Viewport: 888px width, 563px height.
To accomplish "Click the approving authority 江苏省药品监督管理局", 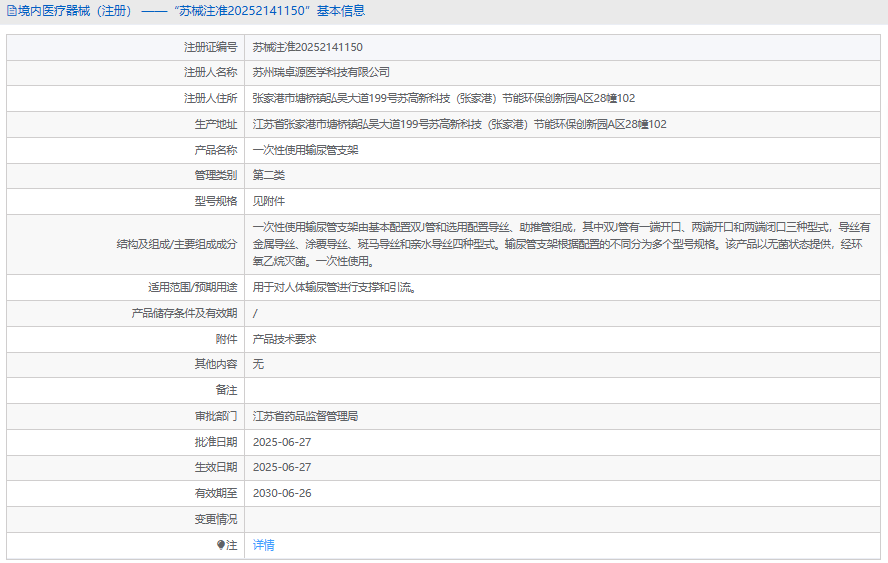I will (305, 416).
